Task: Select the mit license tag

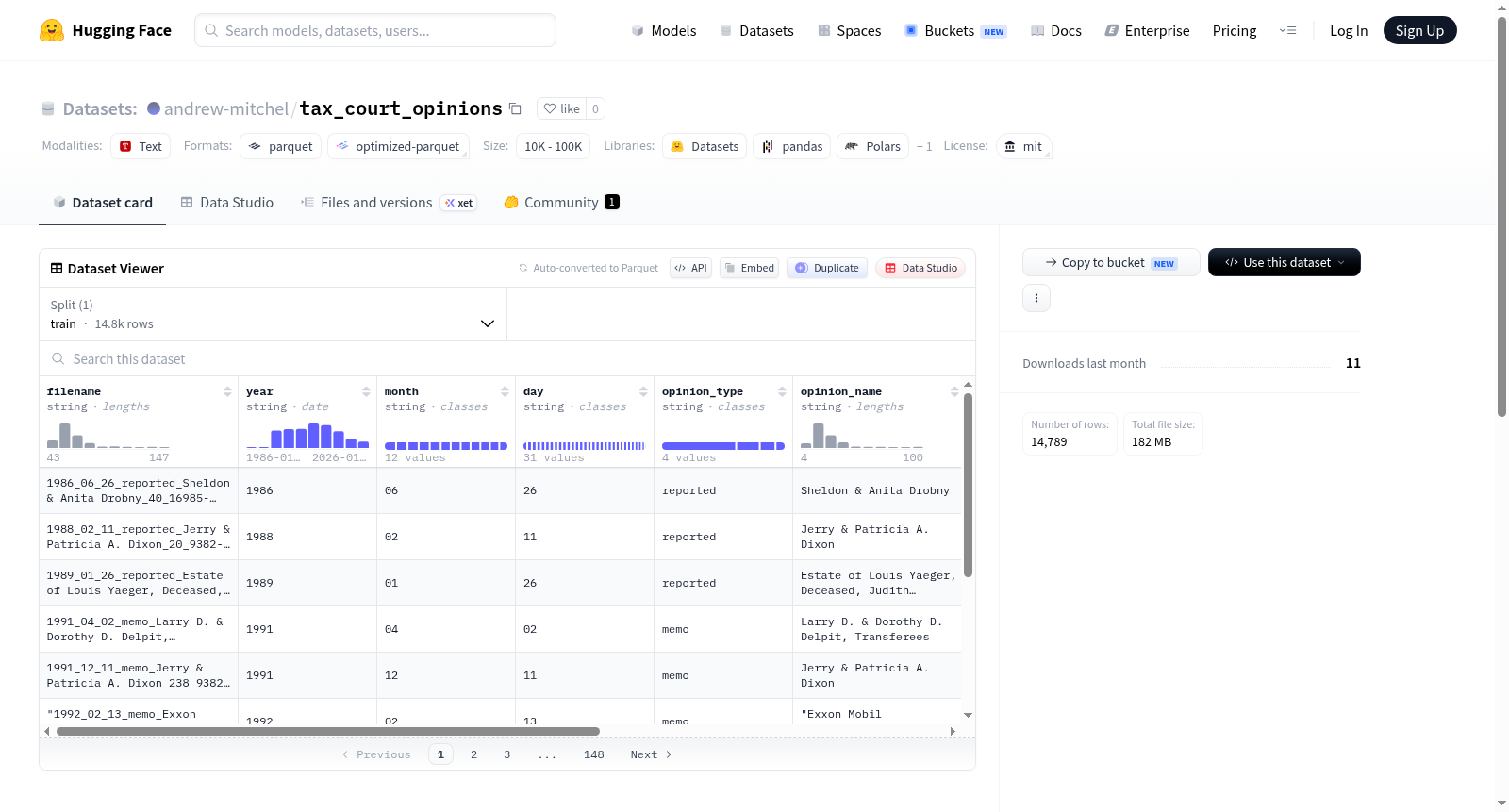Action: [1024, 146]
